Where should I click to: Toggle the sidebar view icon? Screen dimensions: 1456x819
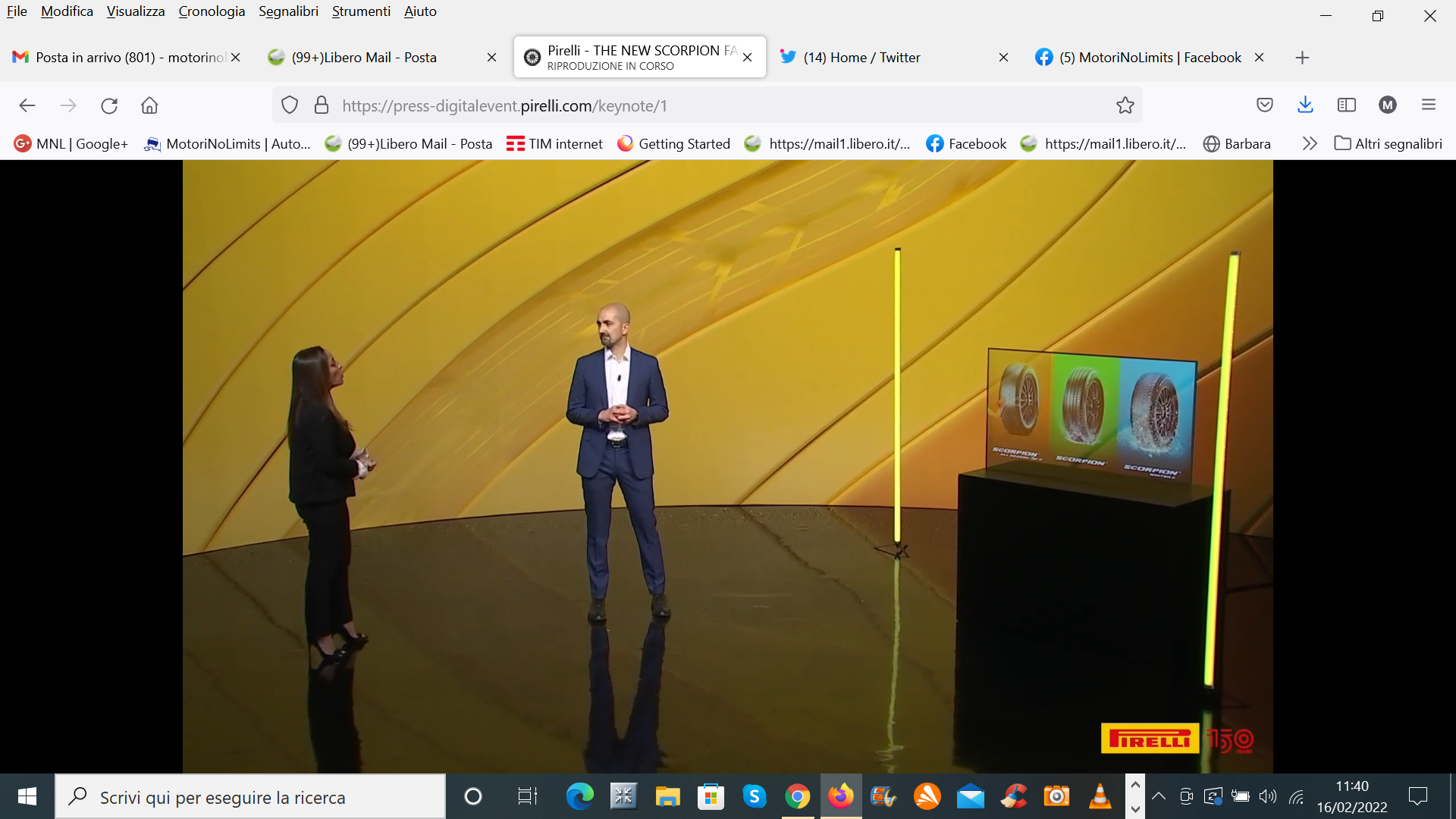tap(1347, 105)
